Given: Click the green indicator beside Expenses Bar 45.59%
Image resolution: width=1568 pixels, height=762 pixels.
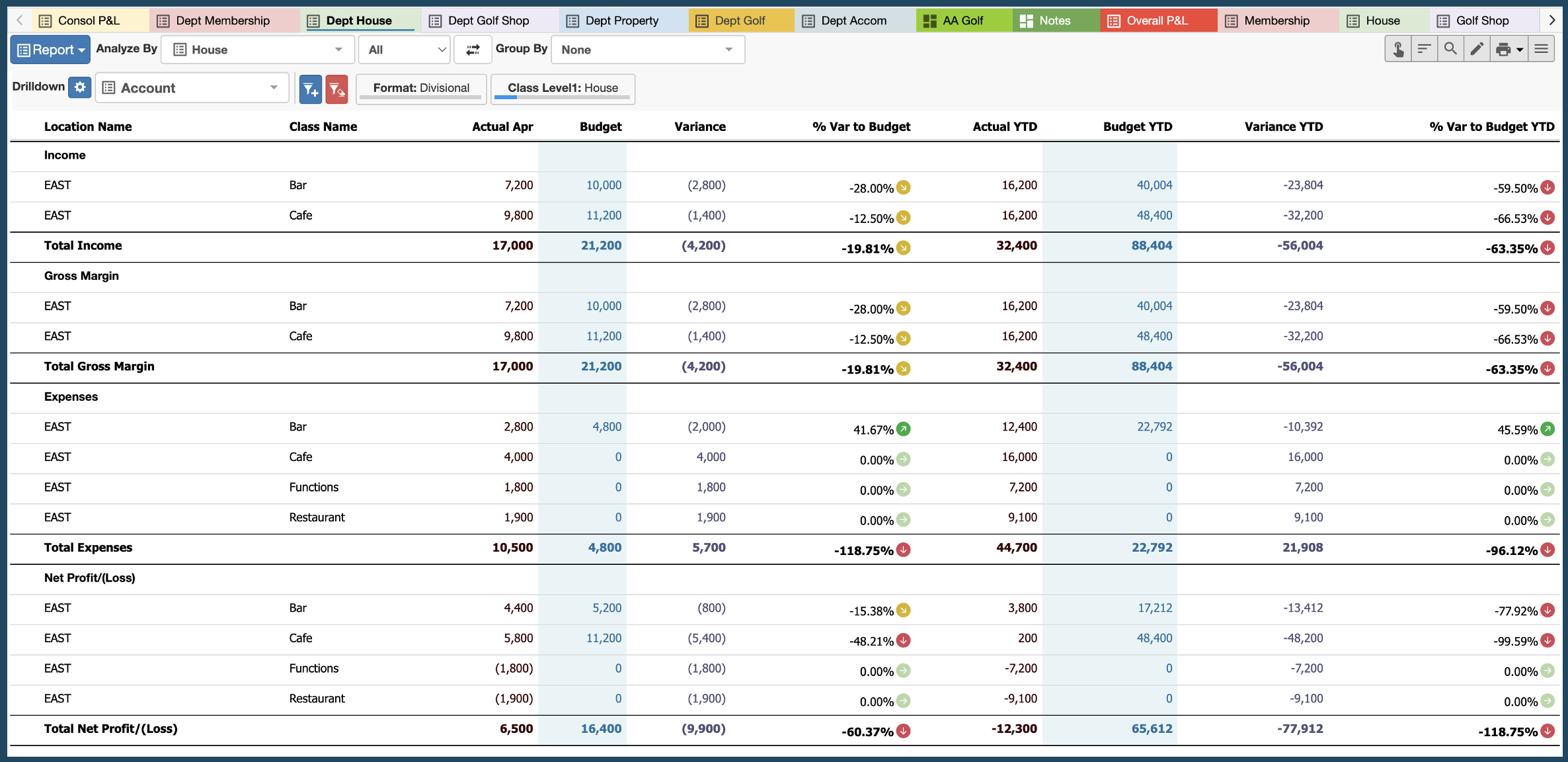Looking at the screenshot, I should (1548, 429).
